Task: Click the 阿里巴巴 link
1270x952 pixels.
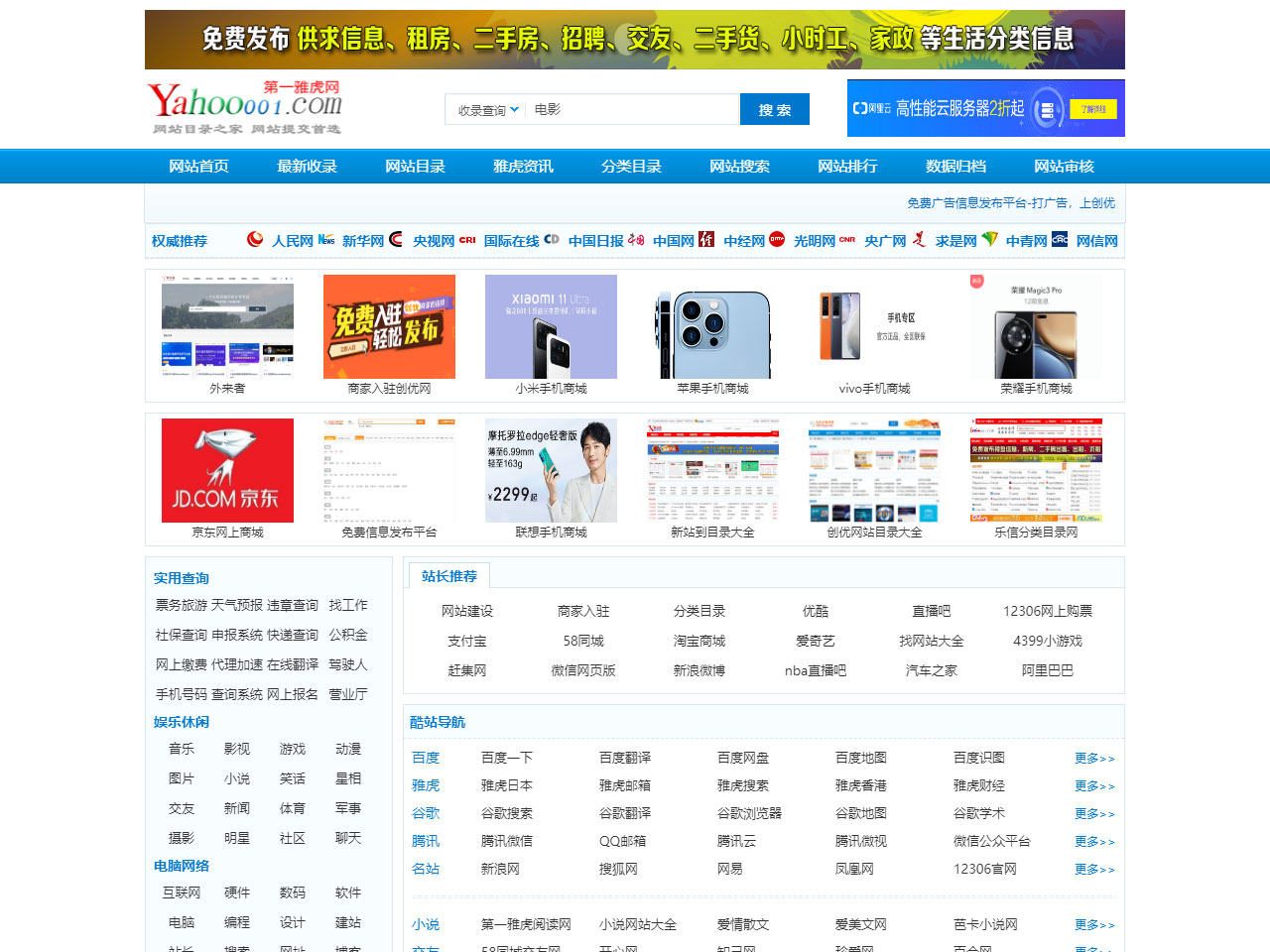Action: point(1048,670)
